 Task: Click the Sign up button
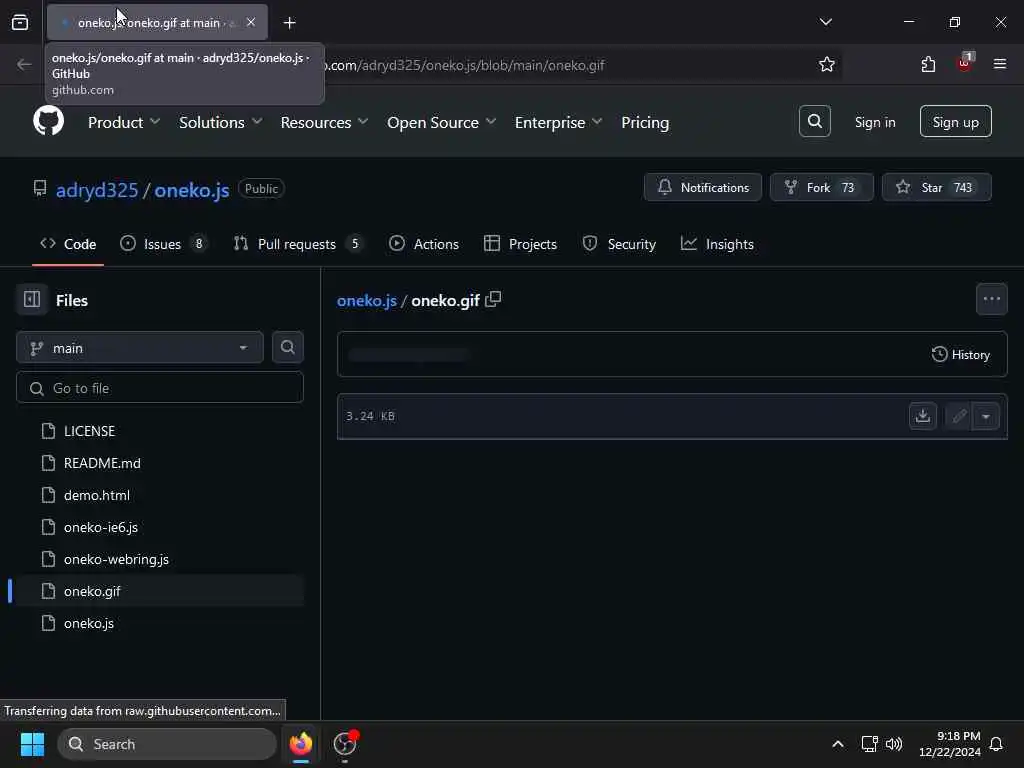[x=955, y=121]
